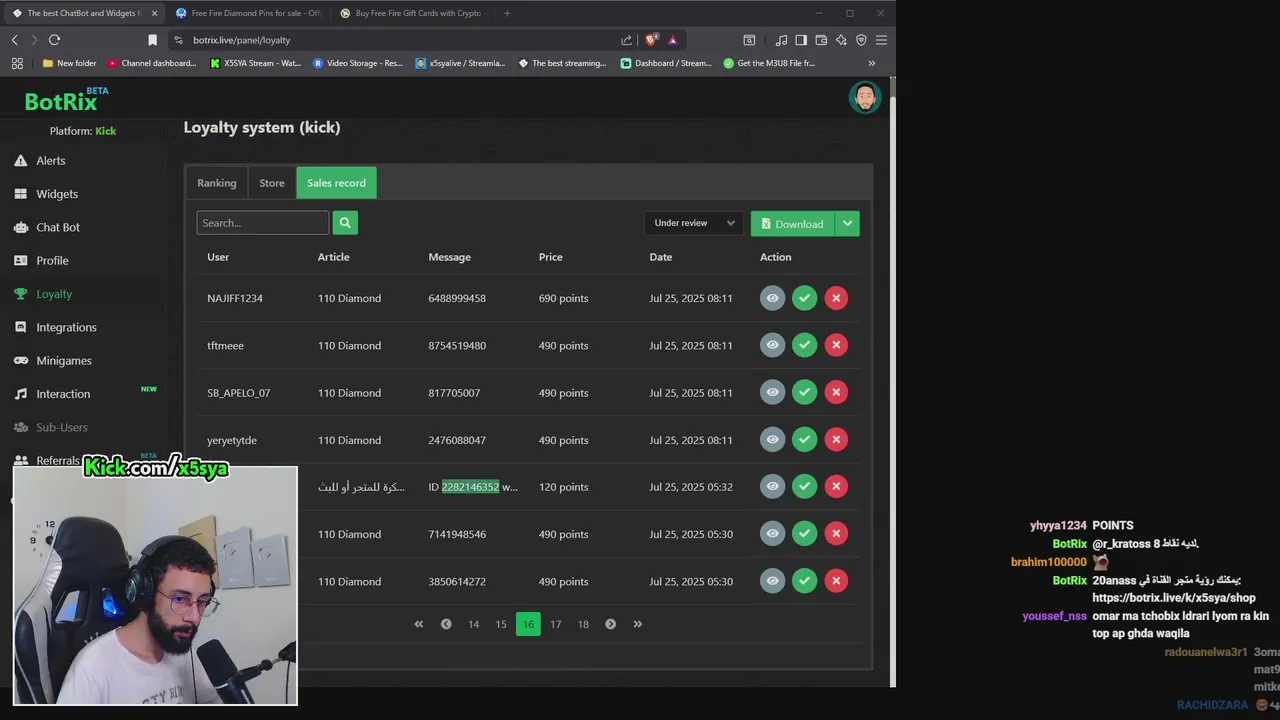Click the BotRix logo

coord(66,99)
